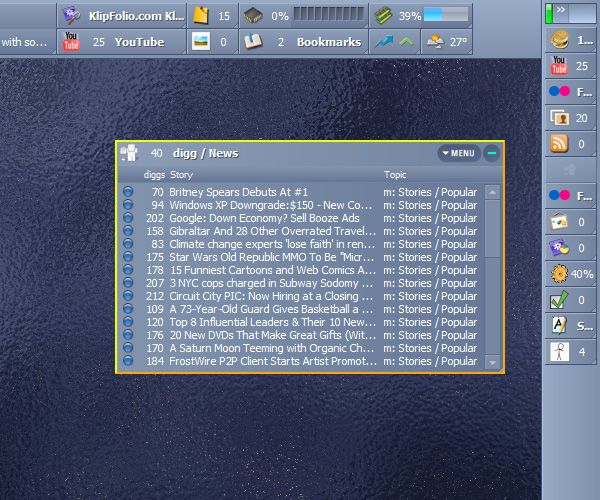
Task: Click the scrollbar thumb of the digg story list
Action: [492, 229]
